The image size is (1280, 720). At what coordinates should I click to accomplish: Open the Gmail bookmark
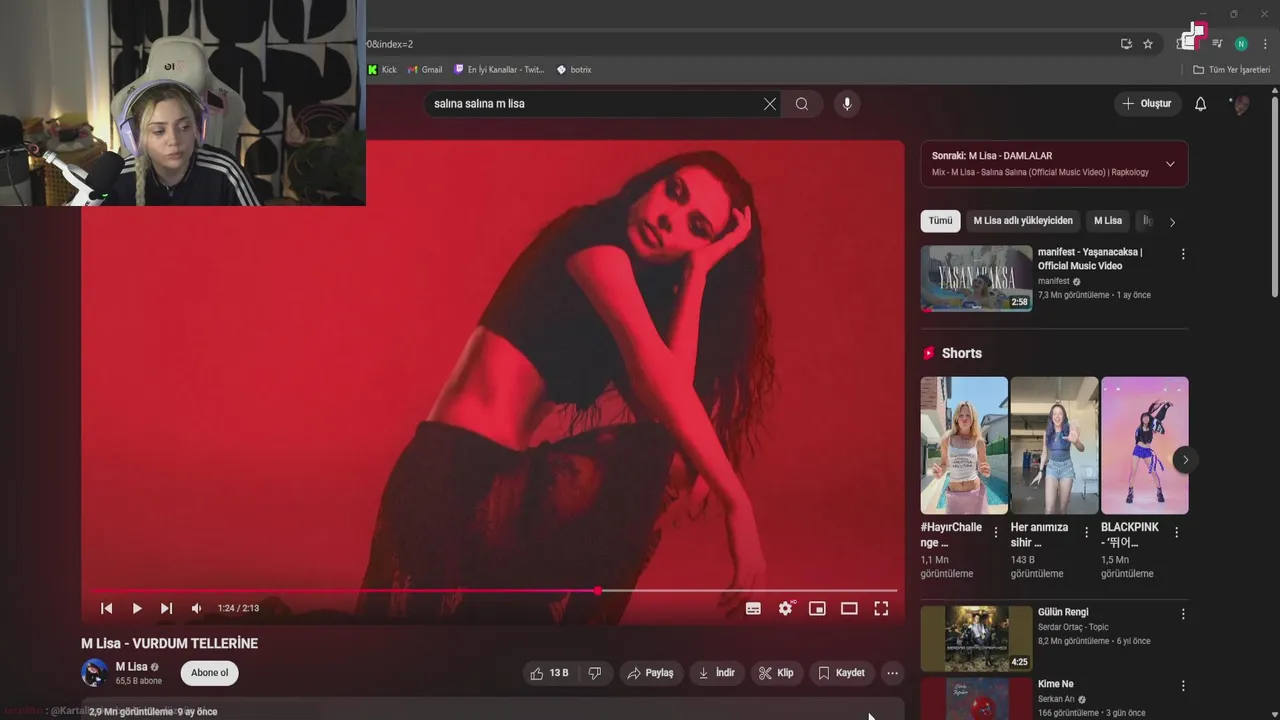click(x=425, y=70)
